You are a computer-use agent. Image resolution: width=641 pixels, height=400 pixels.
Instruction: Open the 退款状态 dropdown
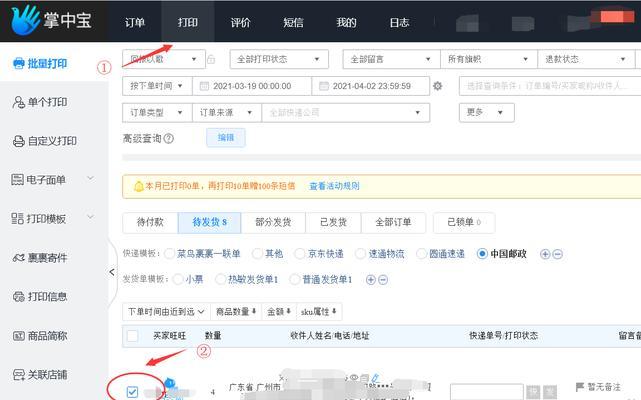pyautogui.click(x=586, y=59)
